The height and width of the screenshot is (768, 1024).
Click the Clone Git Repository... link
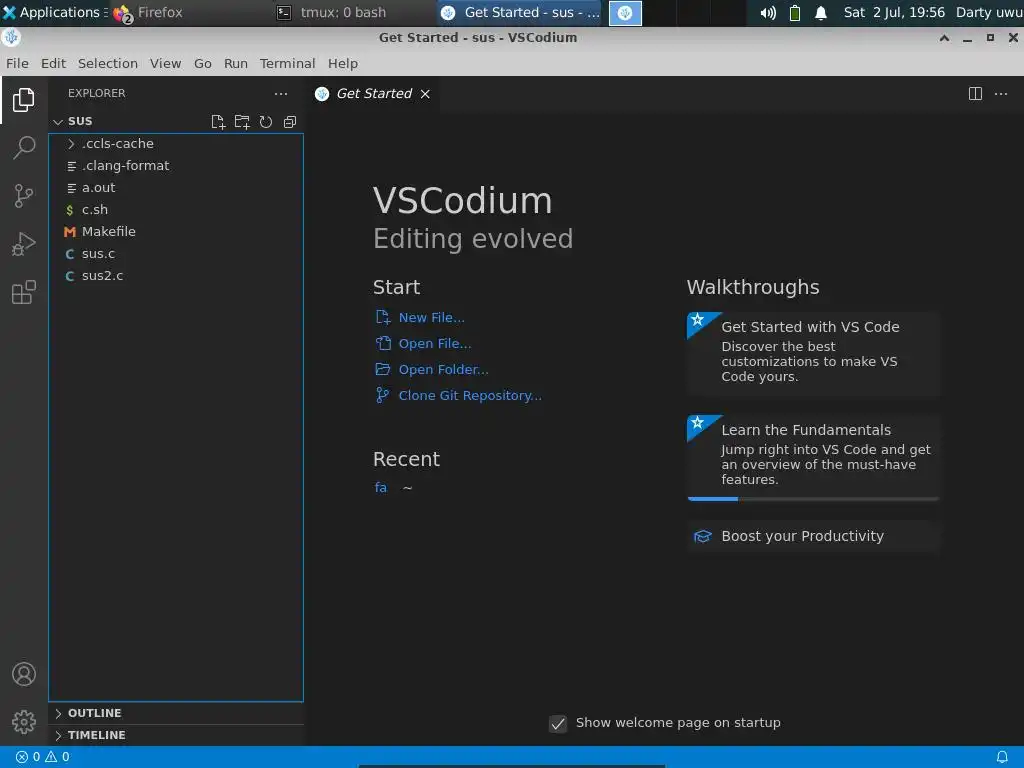point(470,396)
